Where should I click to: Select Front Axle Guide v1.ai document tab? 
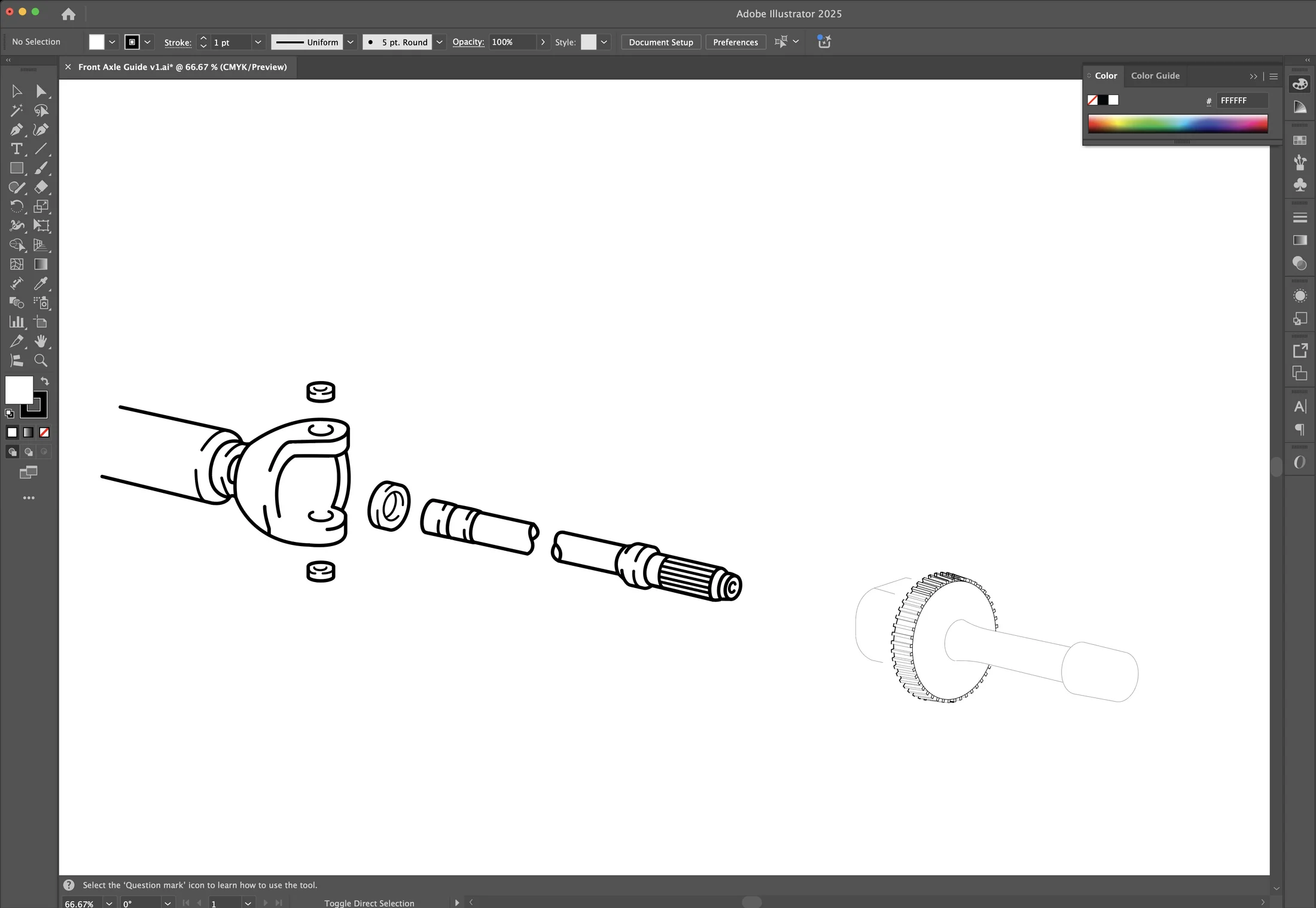[182, 67]
